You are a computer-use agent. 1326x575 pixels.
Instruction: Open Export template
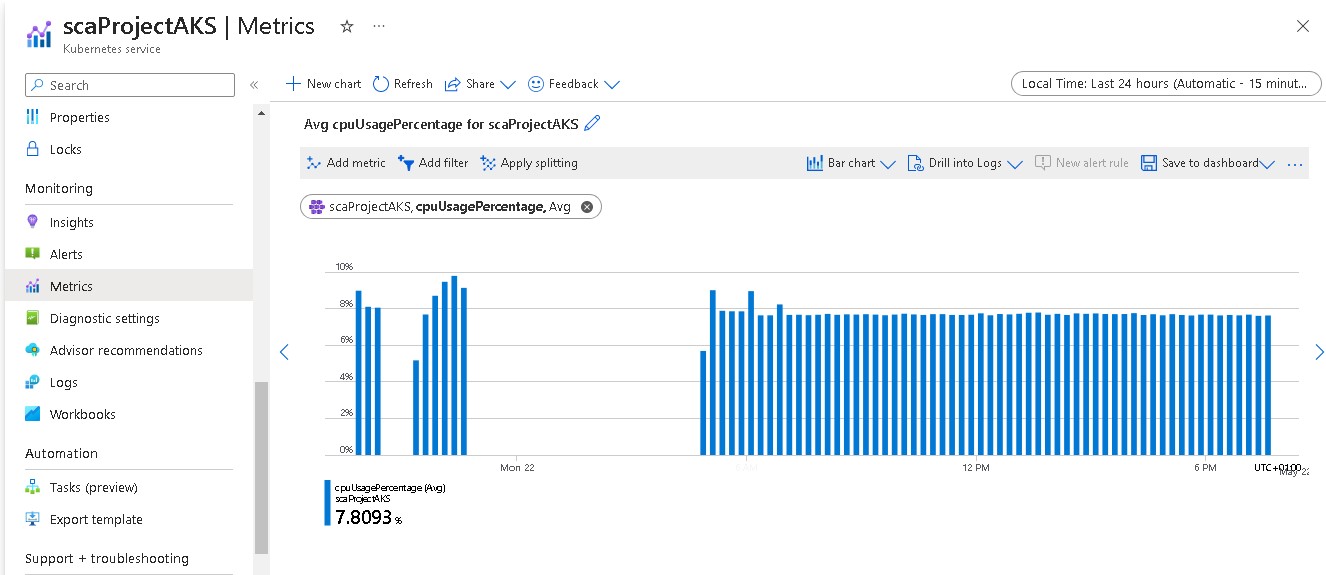tap(96, 519)
